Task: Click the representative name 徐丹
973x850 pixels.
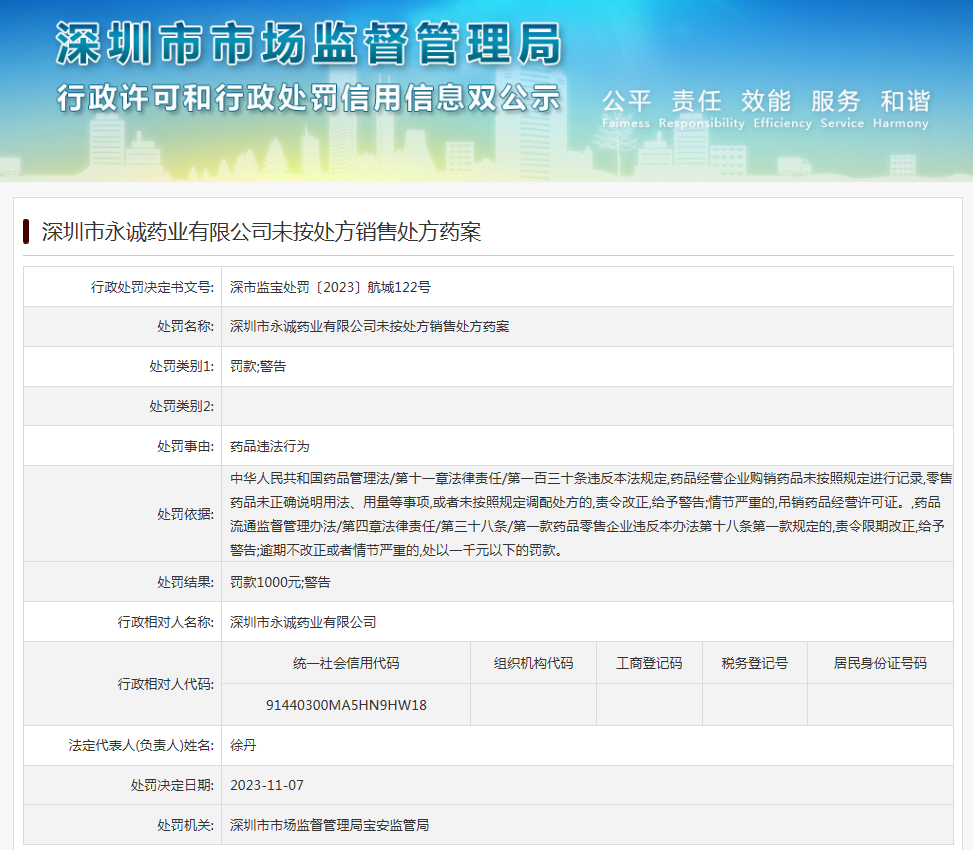Action: point(243,745)
